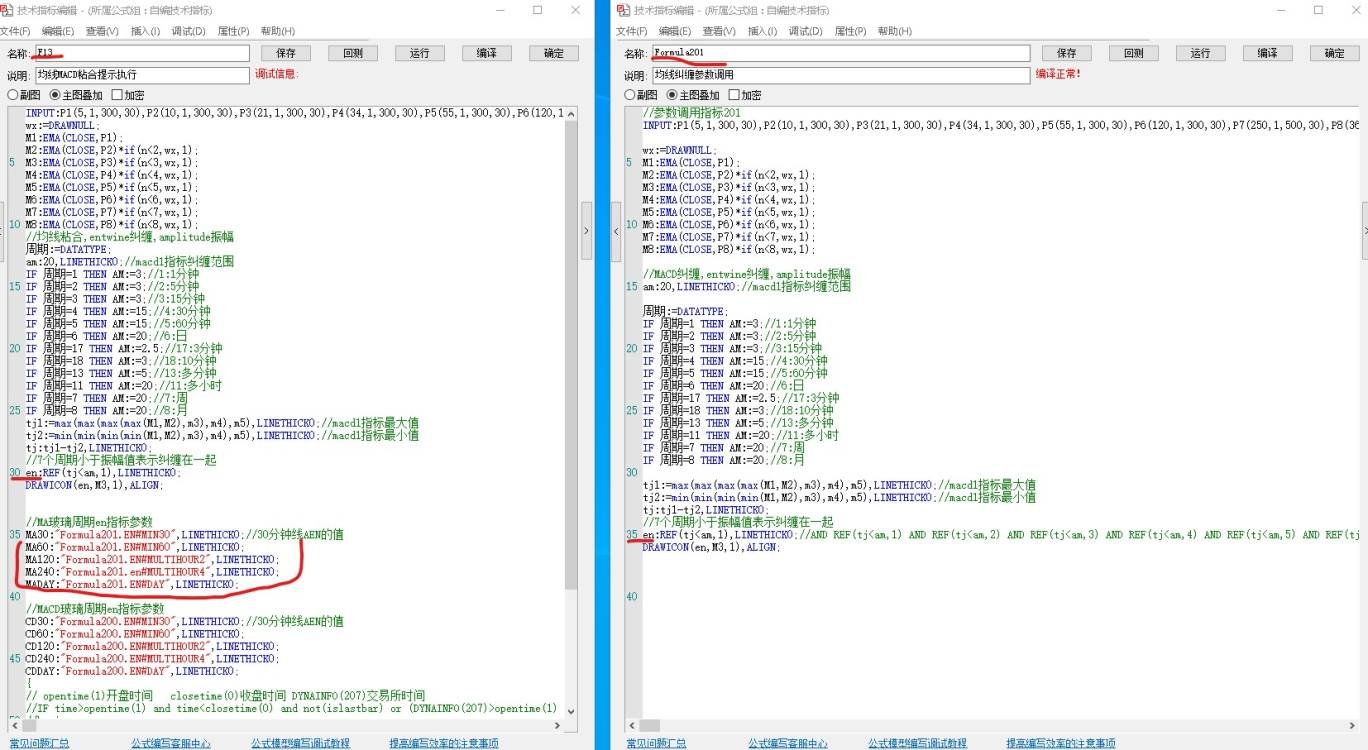Screen dimensions: 1368x750
Task: Open 文件(F) menu in right Formula201 window
Action: pos(632,31)
